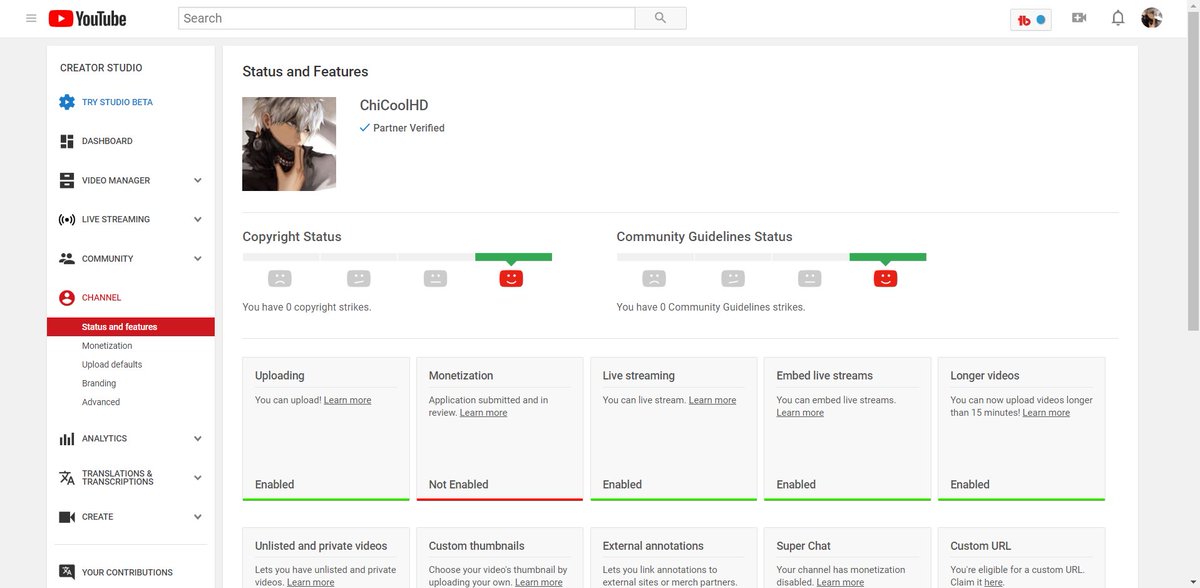Expand the Create section
This screenshot has width=1200, height=588.
198,517
